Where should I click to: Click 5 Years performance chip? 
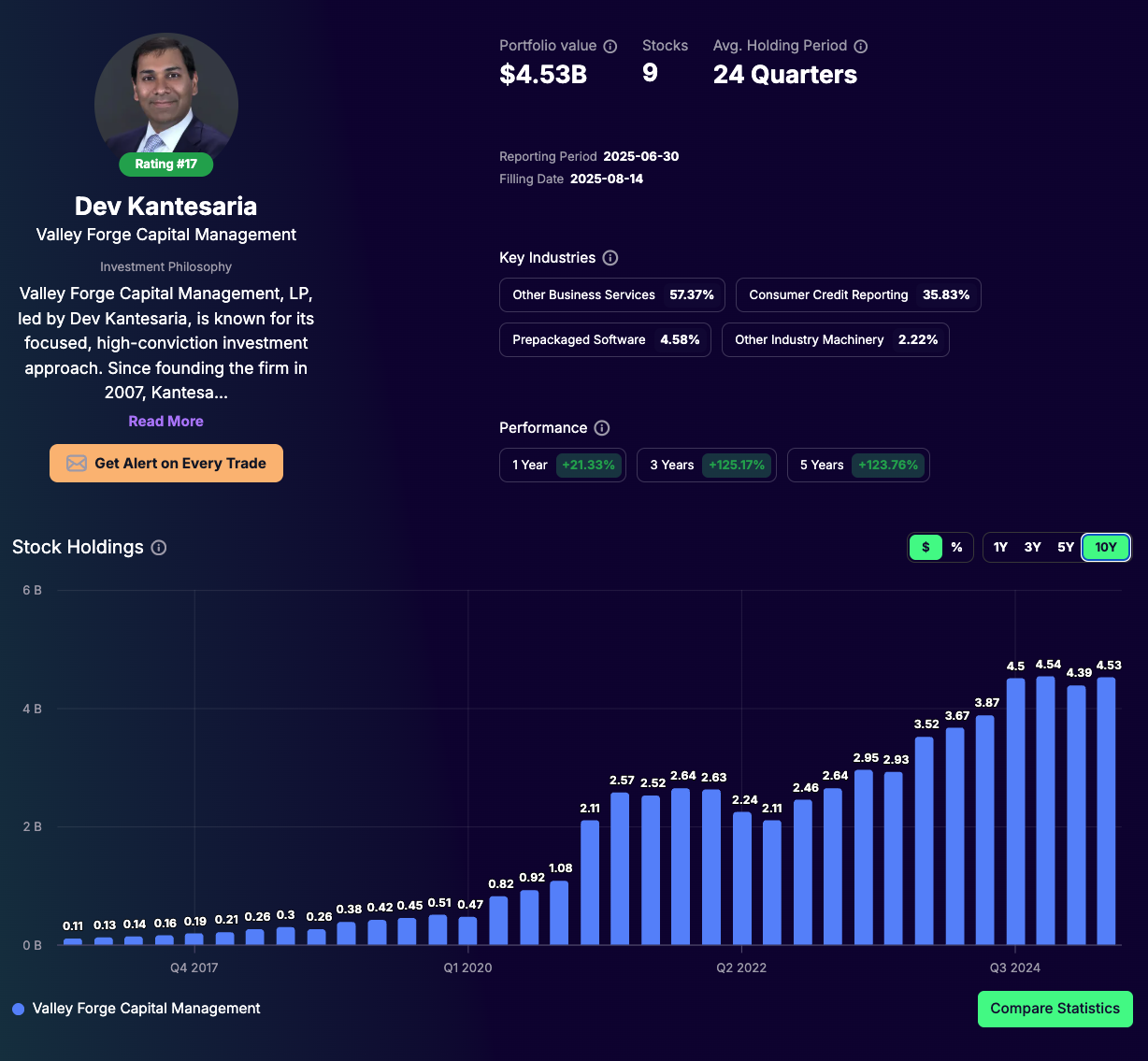pos(858,465)
